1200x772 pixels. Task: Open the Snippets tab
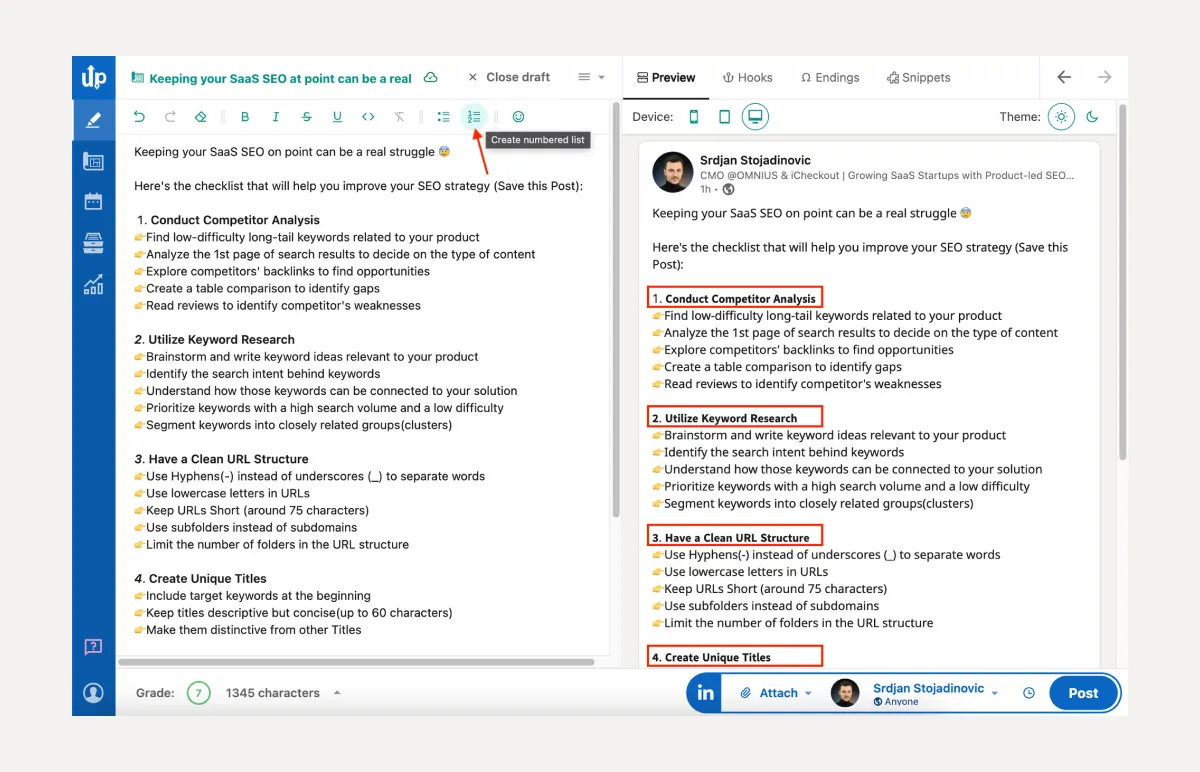918,77
